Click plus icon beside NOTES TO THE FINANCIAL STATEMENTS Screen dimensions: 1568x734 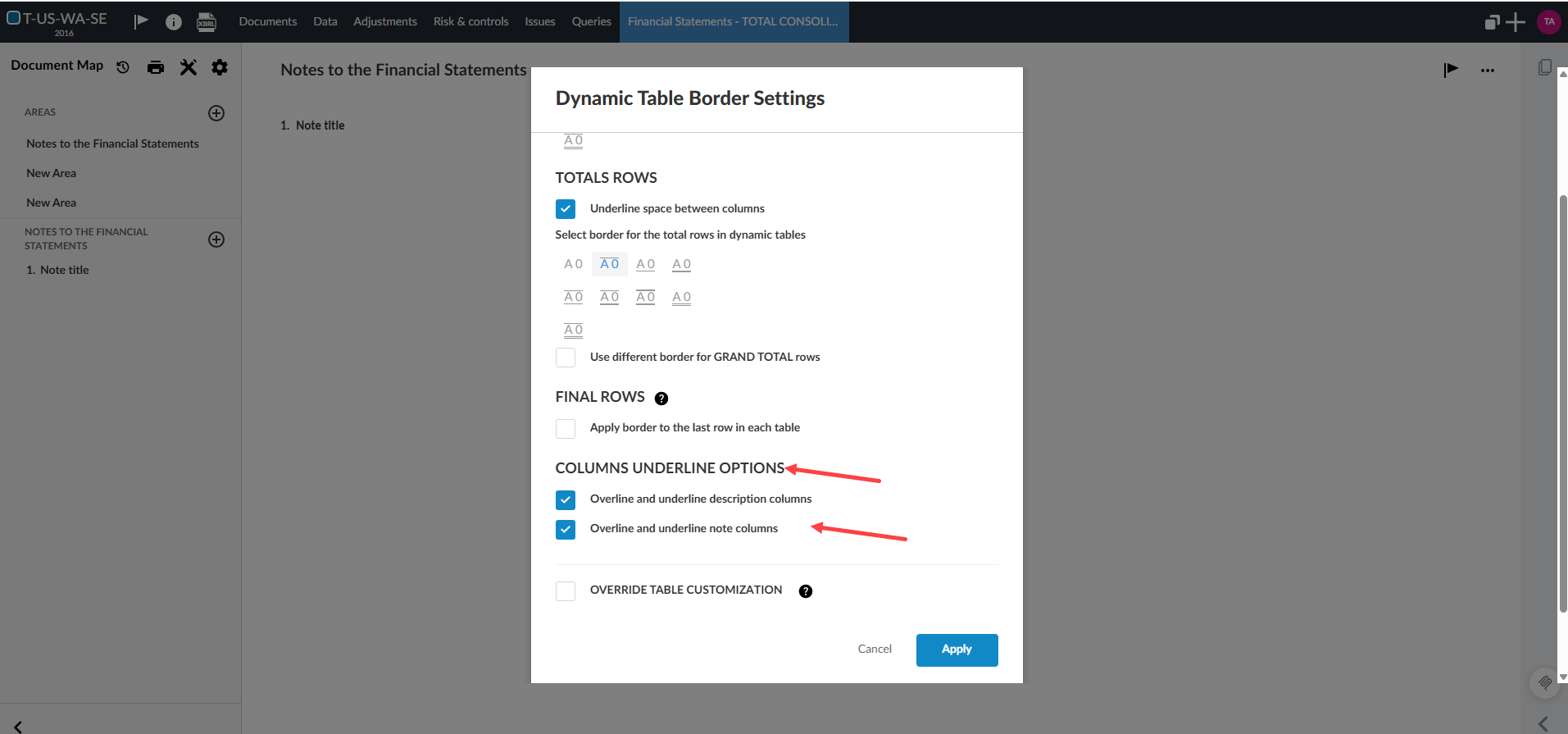point(216,239)
